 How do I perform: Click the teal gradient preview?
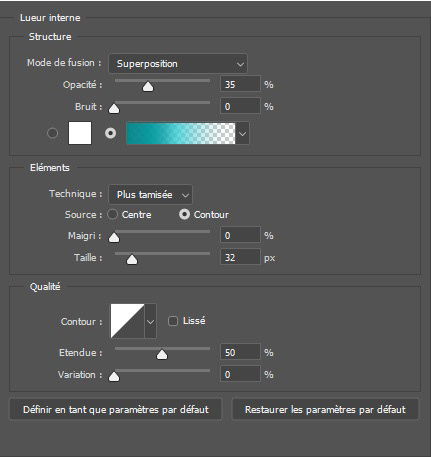pos(181,133)
